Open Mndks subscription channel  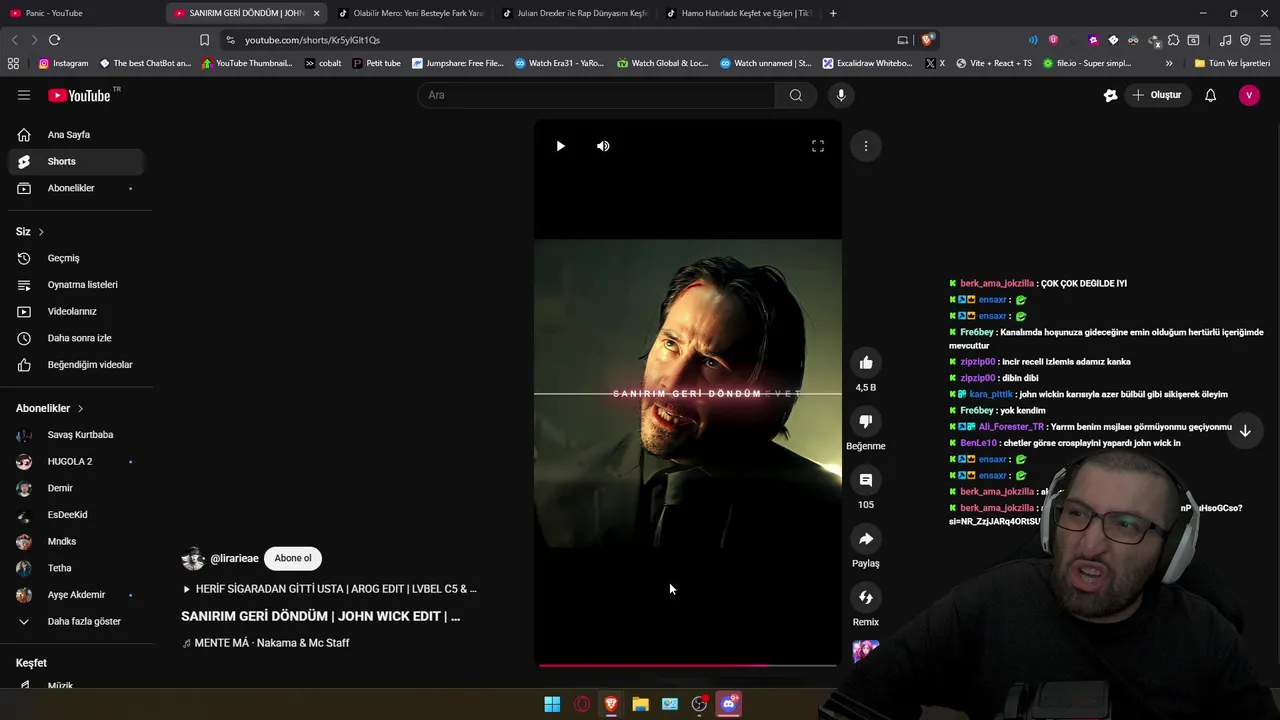coord(76,541)
